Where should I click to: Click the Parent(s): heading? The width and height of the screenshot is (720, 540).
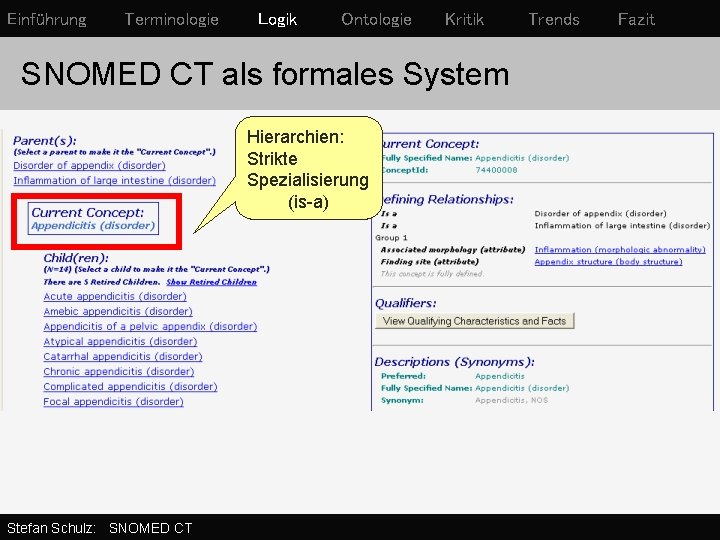[x=45, y=141]
